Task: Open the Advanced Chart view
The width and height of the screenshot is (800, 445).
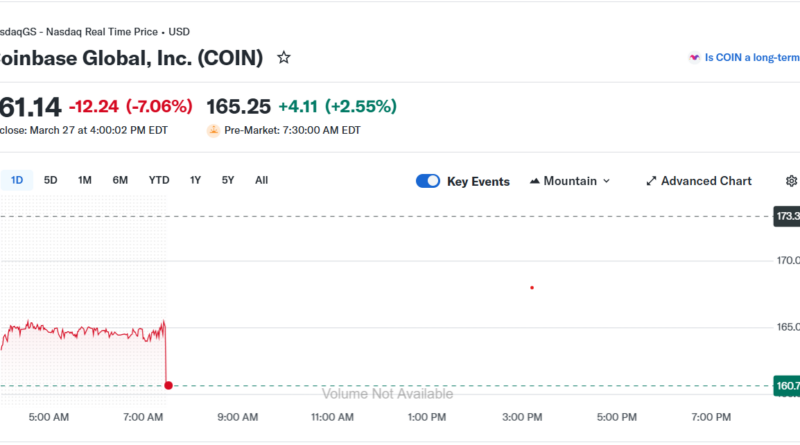Action: 699,181
